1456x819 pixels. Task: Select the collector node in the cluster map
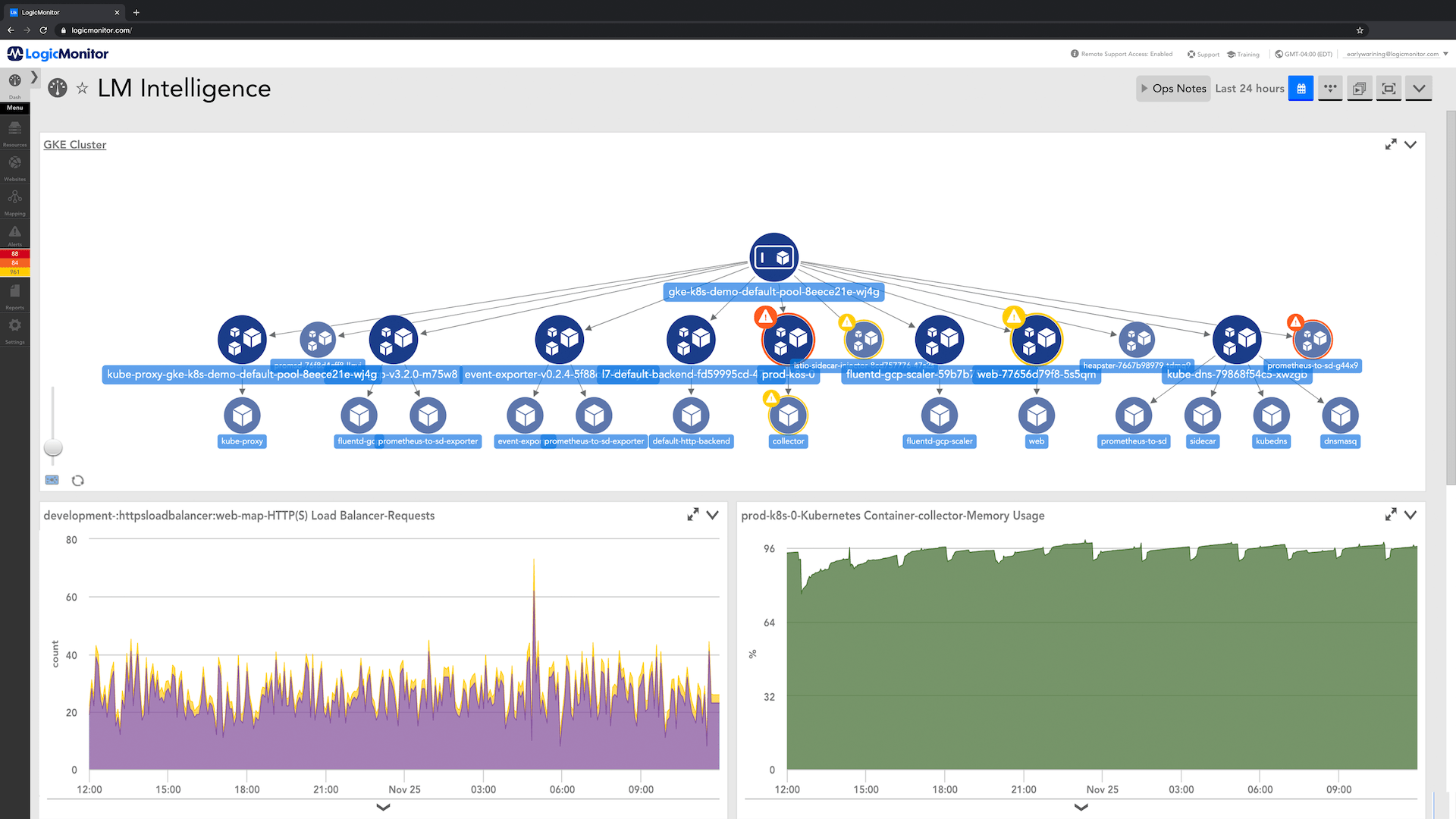pos(788,416)
